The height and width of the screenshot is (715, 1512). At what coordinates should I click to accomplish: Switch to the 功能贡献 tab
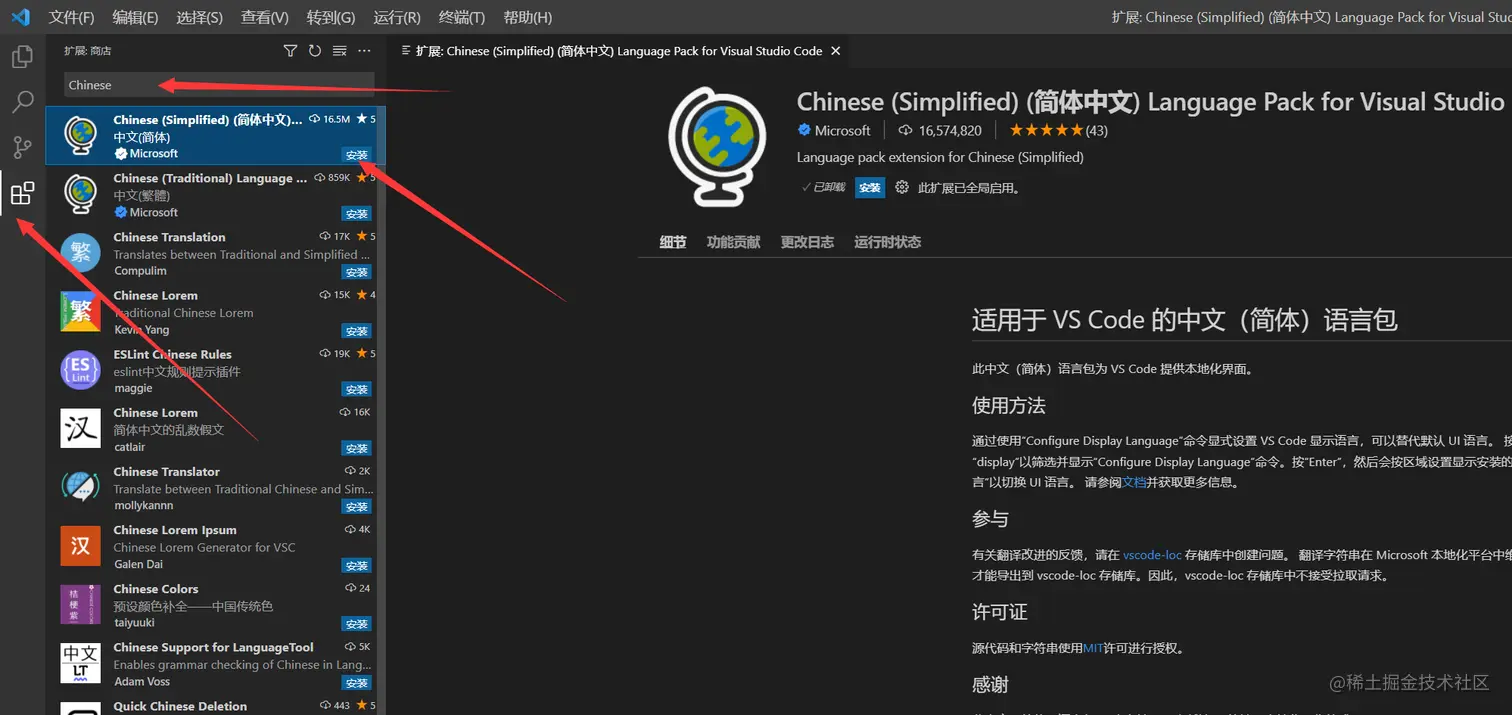click(x=733, y=242)
